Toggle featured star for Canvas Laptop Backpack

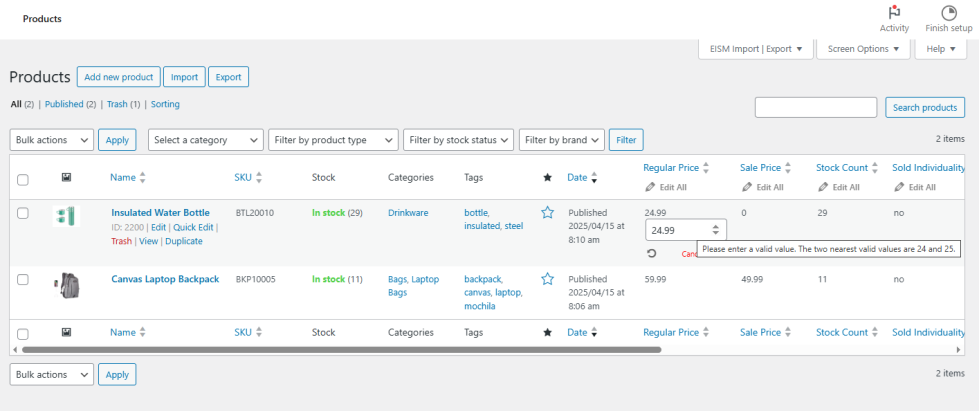pyautogui.click(x=547, y=279)
